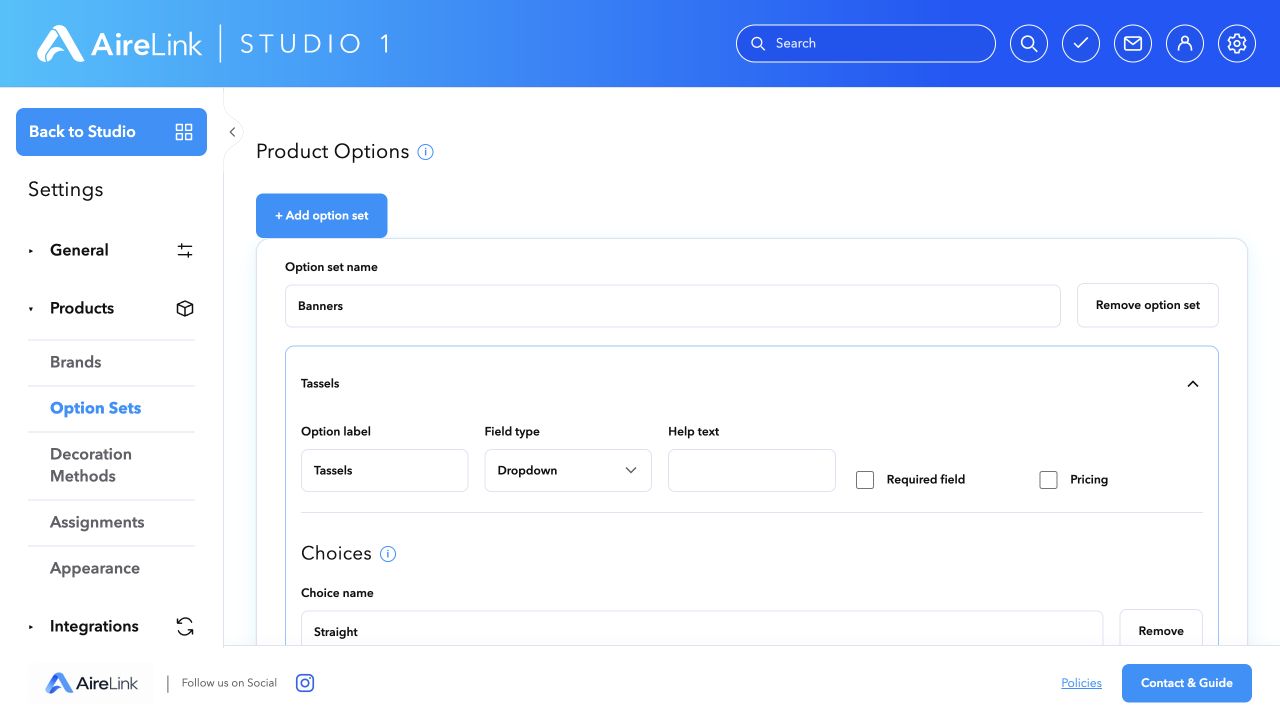Open the user profile icon

pyautogui.click(x=1184, y=44)
